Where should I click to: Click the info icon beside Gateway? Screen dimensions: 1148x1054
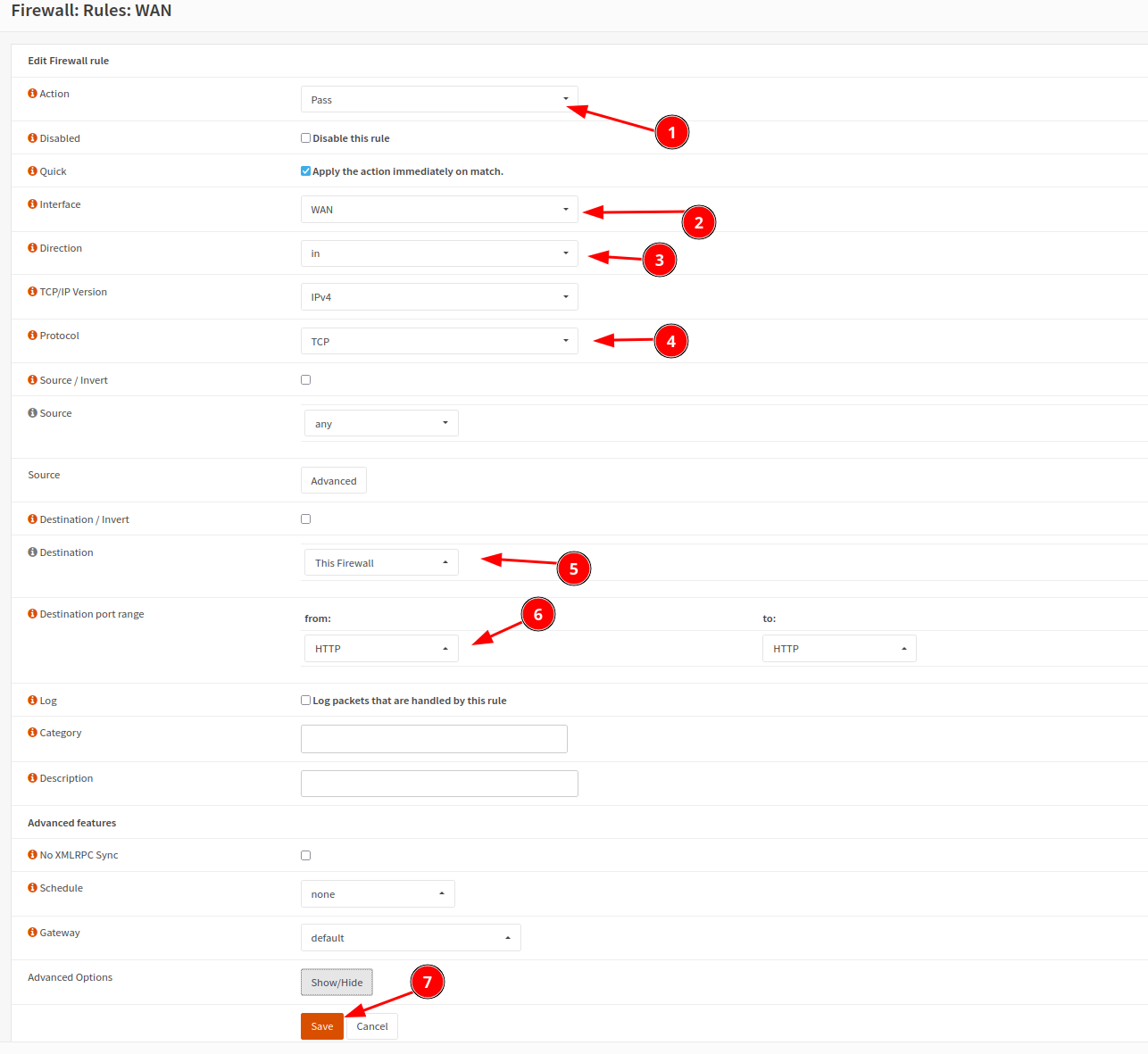32,933
